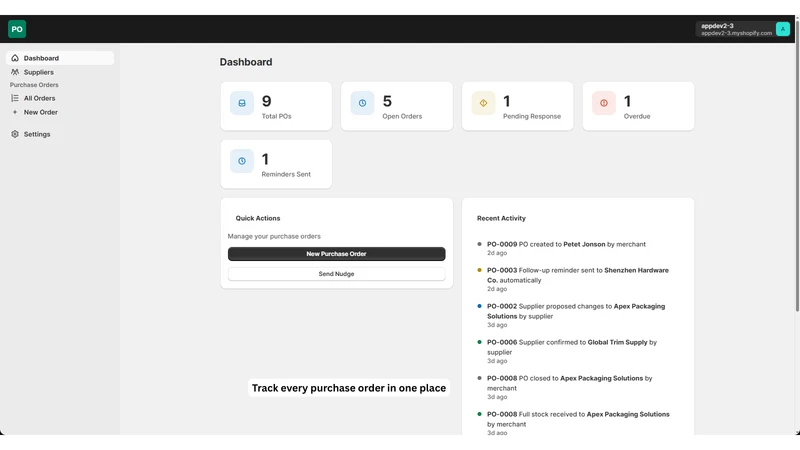The height and width of the screenshot is (450, 800).
Task: Open Settings in the sidebar
Action: click(60, 134)
